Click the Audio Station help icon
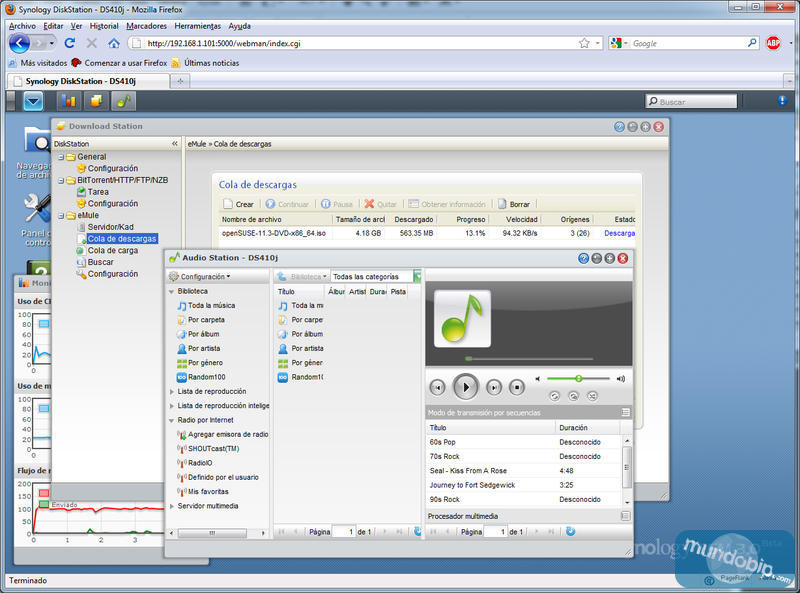This screenshot has height=593, width=800. [584, 258]
